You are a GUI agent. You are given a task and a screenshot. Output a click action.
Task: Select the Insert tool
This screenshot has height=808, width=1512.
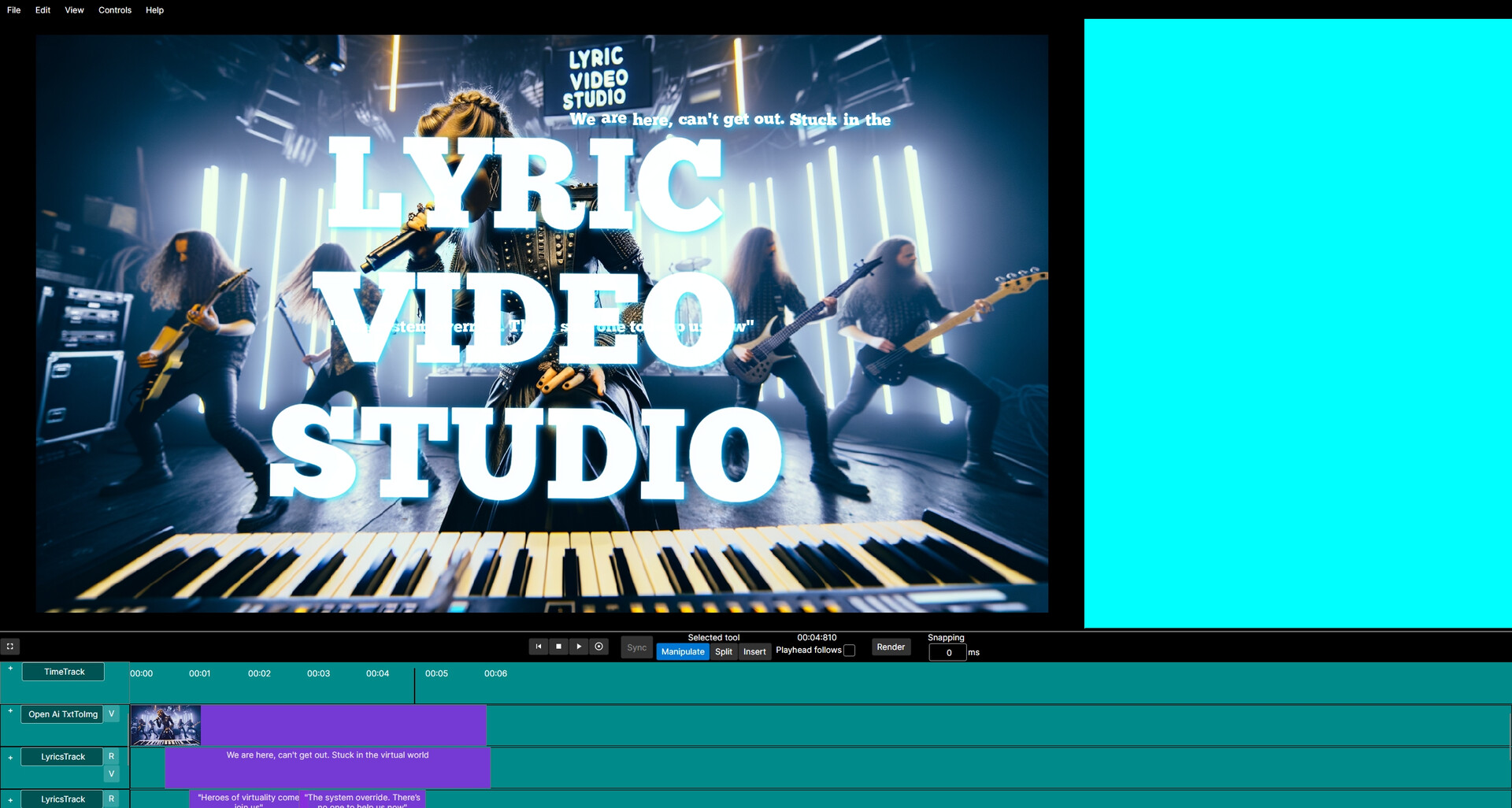coord(754,651)
